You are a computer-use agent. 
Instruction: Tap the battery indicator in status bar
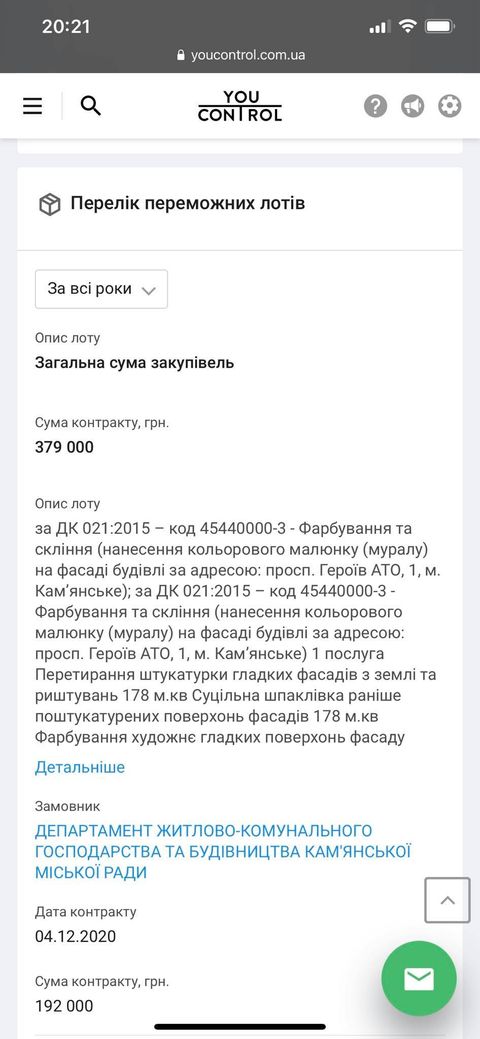(440, 27)
